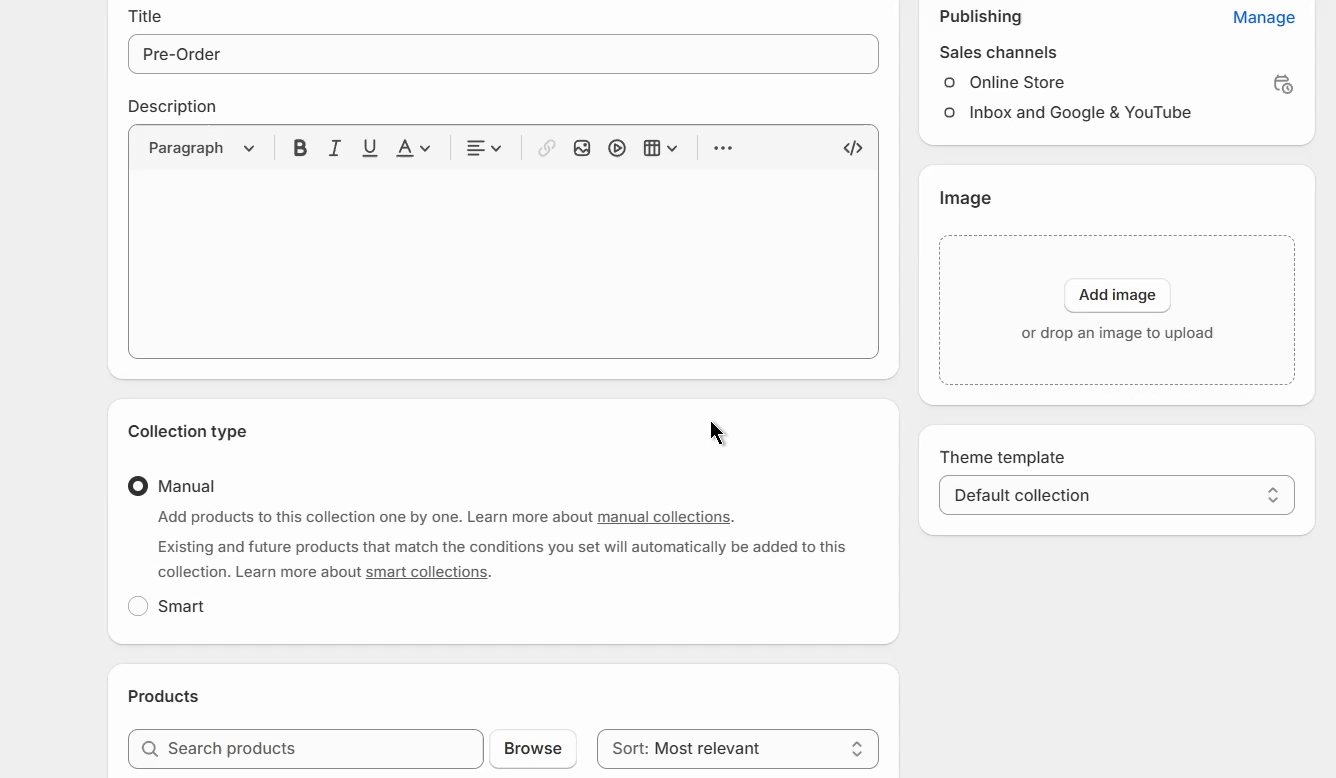The image size is (1336, 778).
Task: Click into the Search products field
Action: click(306, 749)
